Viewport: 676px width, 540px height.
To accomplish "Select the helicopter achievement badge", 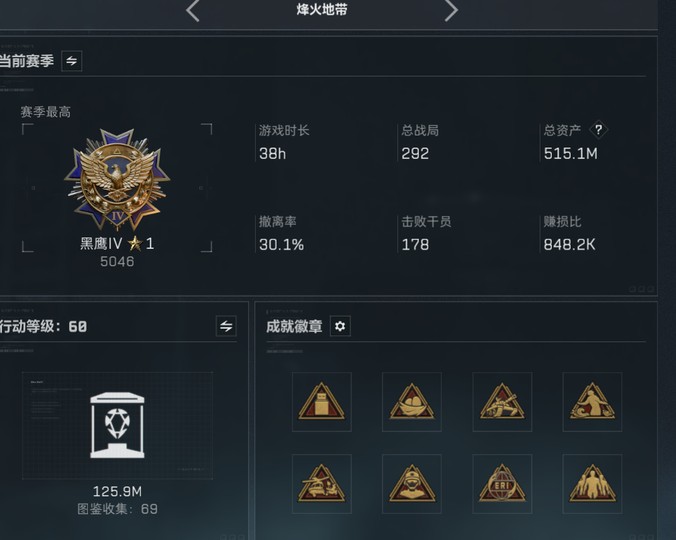I will point(322,484).
